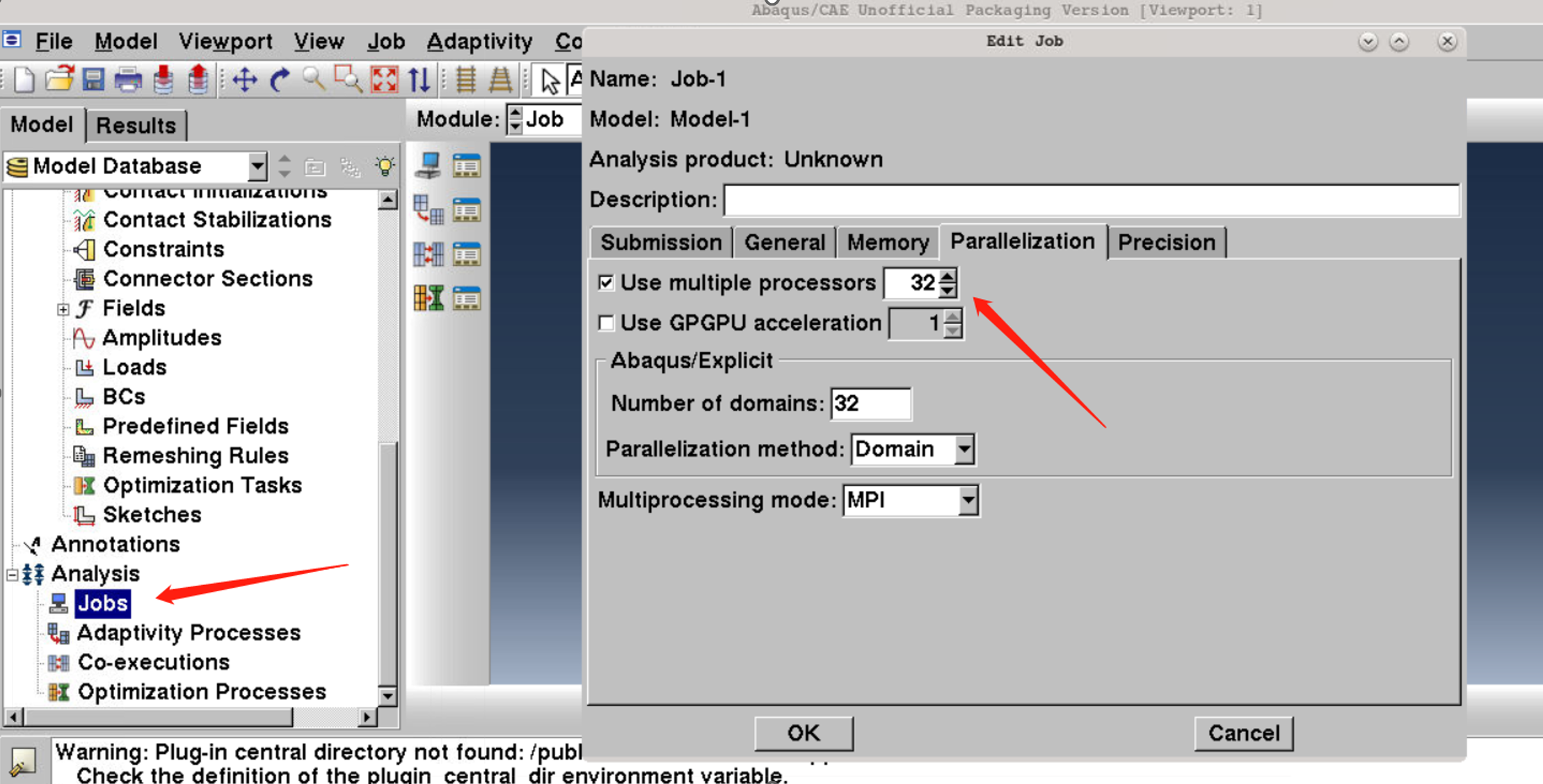Select Adaptivity Processes tree item
The width and height of the screenshot is (1543, 784).
[189, 632]
